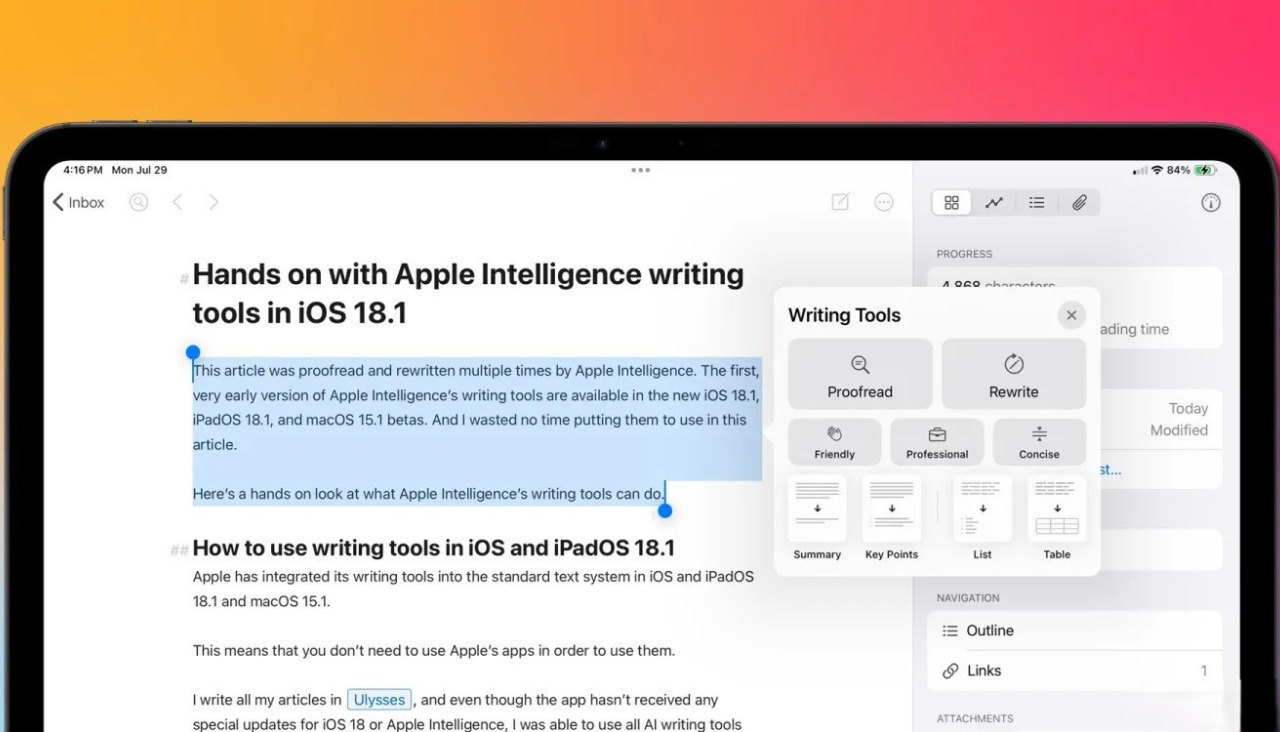Screen dimensions: 1280x732
Task: Convert selection to a List
Action: [x=983, y=518]
